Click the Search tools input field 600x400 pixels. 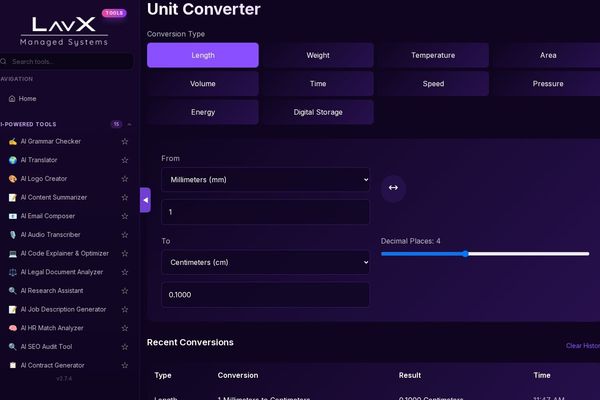67,61
